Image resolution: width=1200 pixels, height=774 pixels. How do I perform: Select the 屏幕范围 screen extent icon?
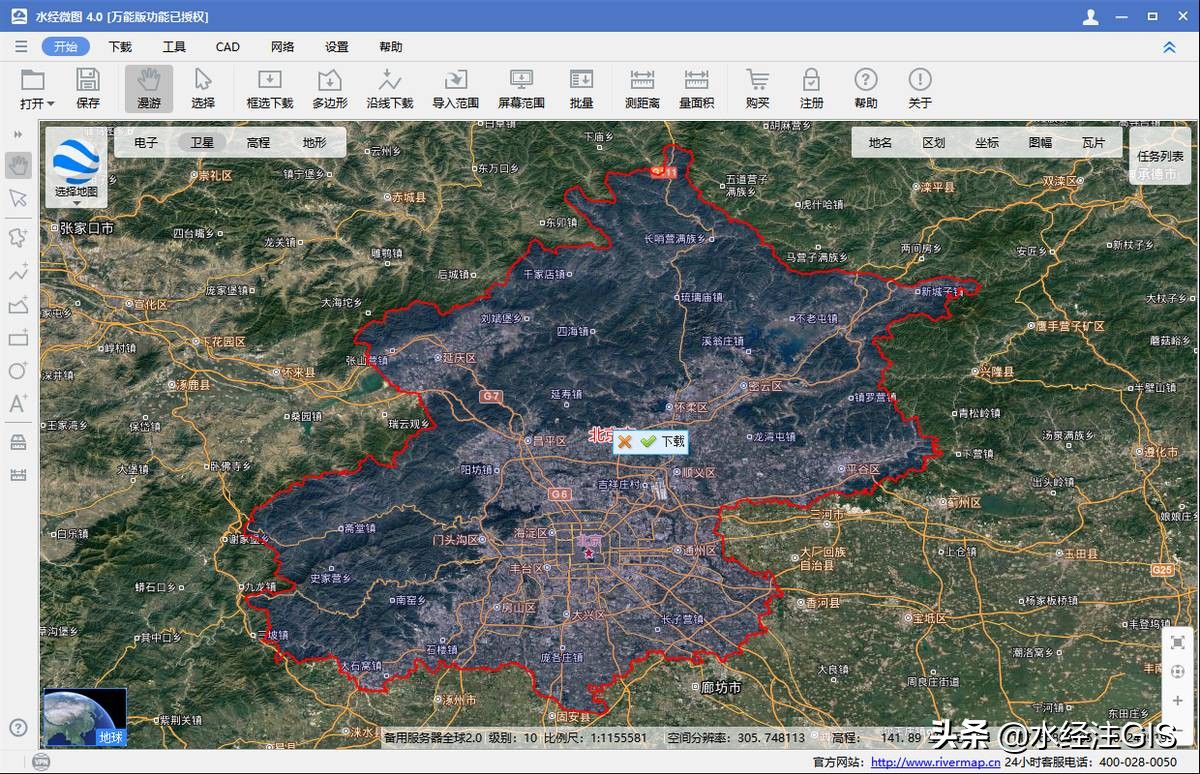(520, 88)
